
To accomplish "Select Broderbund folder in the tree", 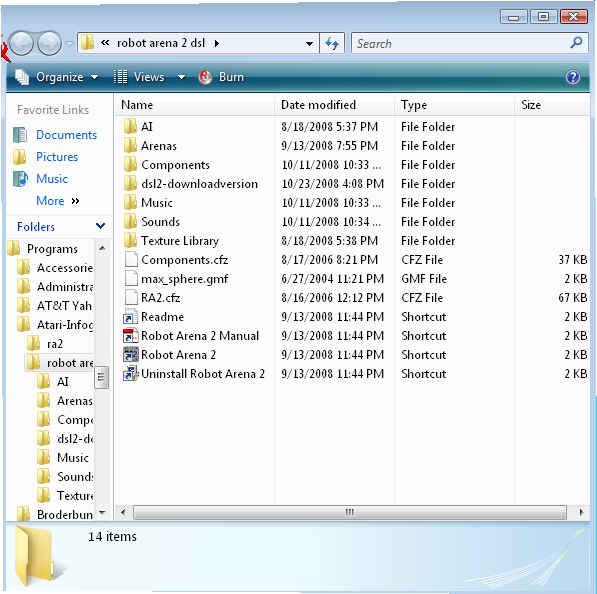I will 55,514.
